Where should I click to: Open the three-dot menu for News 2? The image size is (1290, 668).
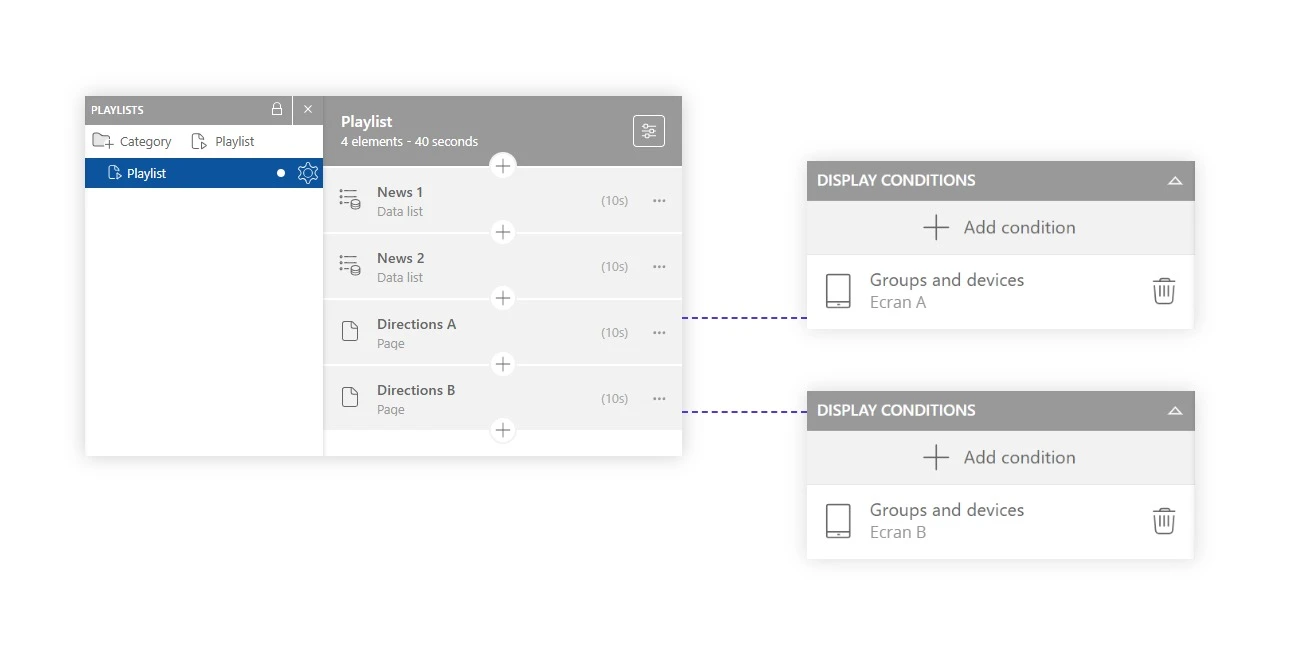pyautogui.click(x=659, y=266)
